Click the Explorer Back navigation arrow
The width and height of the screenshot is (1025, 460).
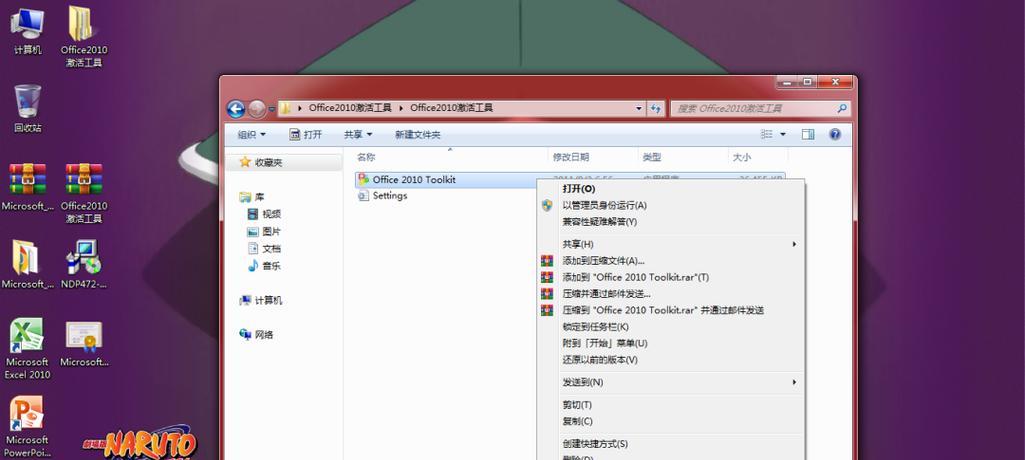point(235,109)
